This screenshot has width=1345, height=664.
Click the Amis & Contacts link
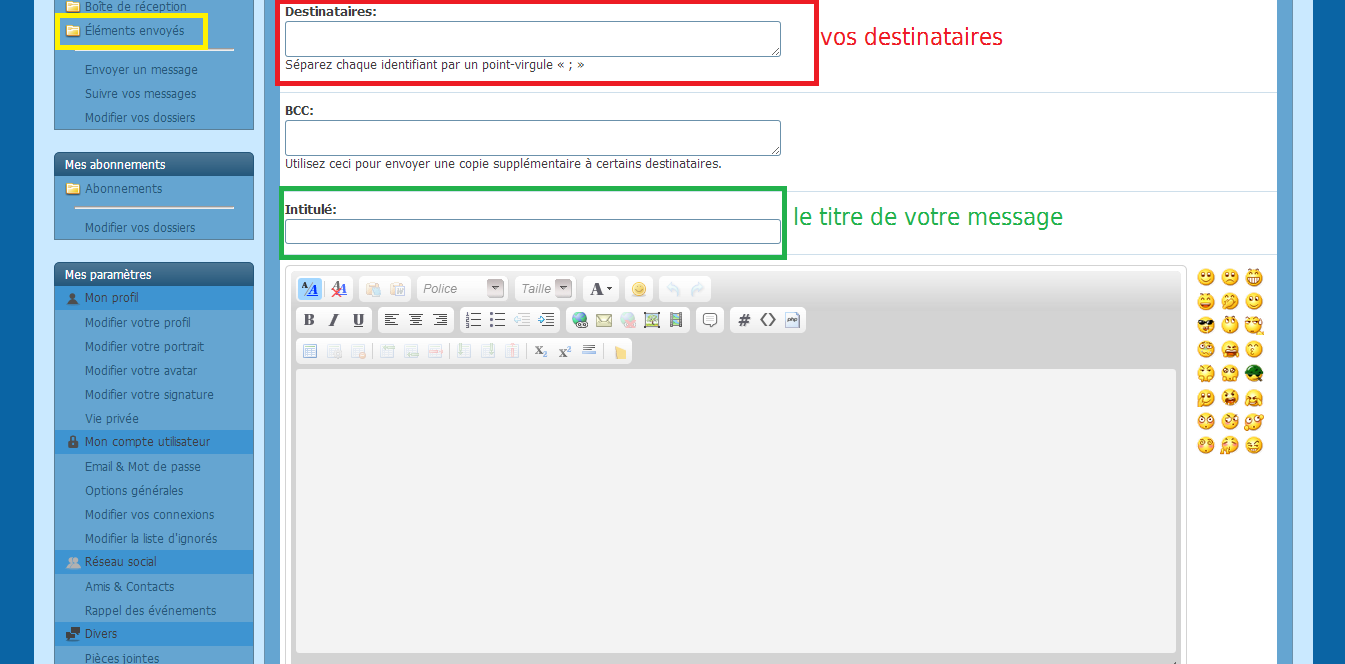click(129, 587)
